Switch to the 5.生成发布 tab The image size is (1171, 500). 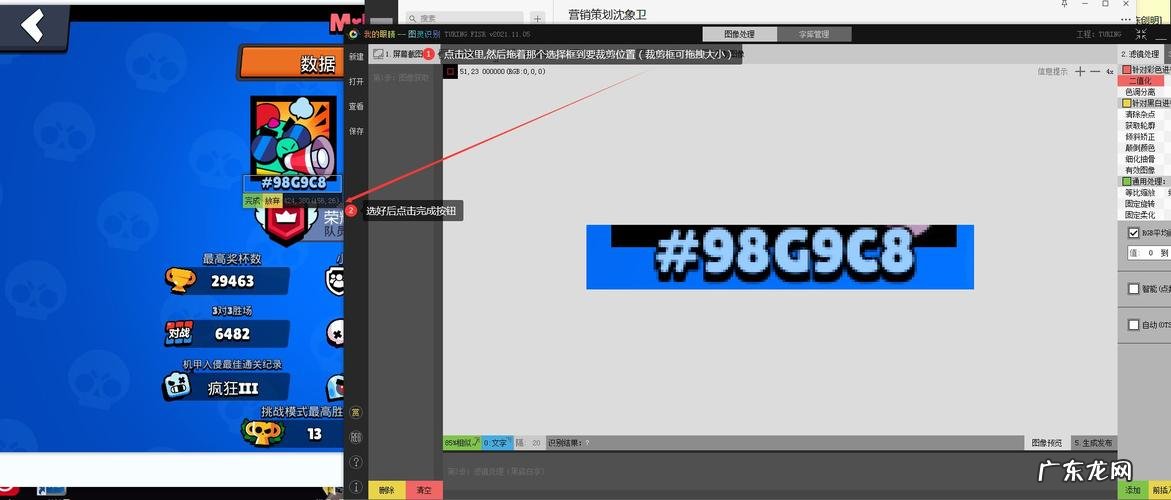pyautogui.click(x=1094, y=443)
